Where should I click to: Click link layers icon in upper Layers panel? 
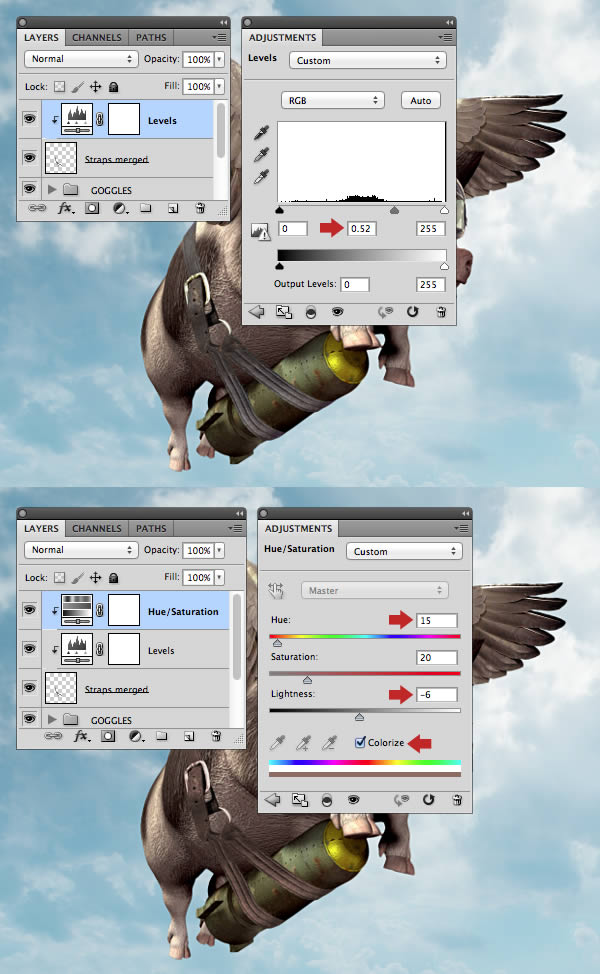pos(37,208)
